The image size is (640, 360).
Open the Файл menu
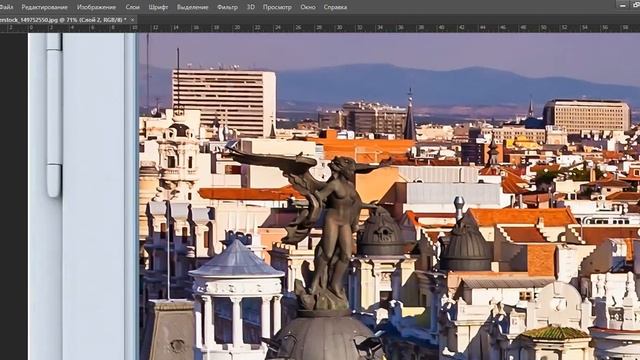(x=6, y=7)
